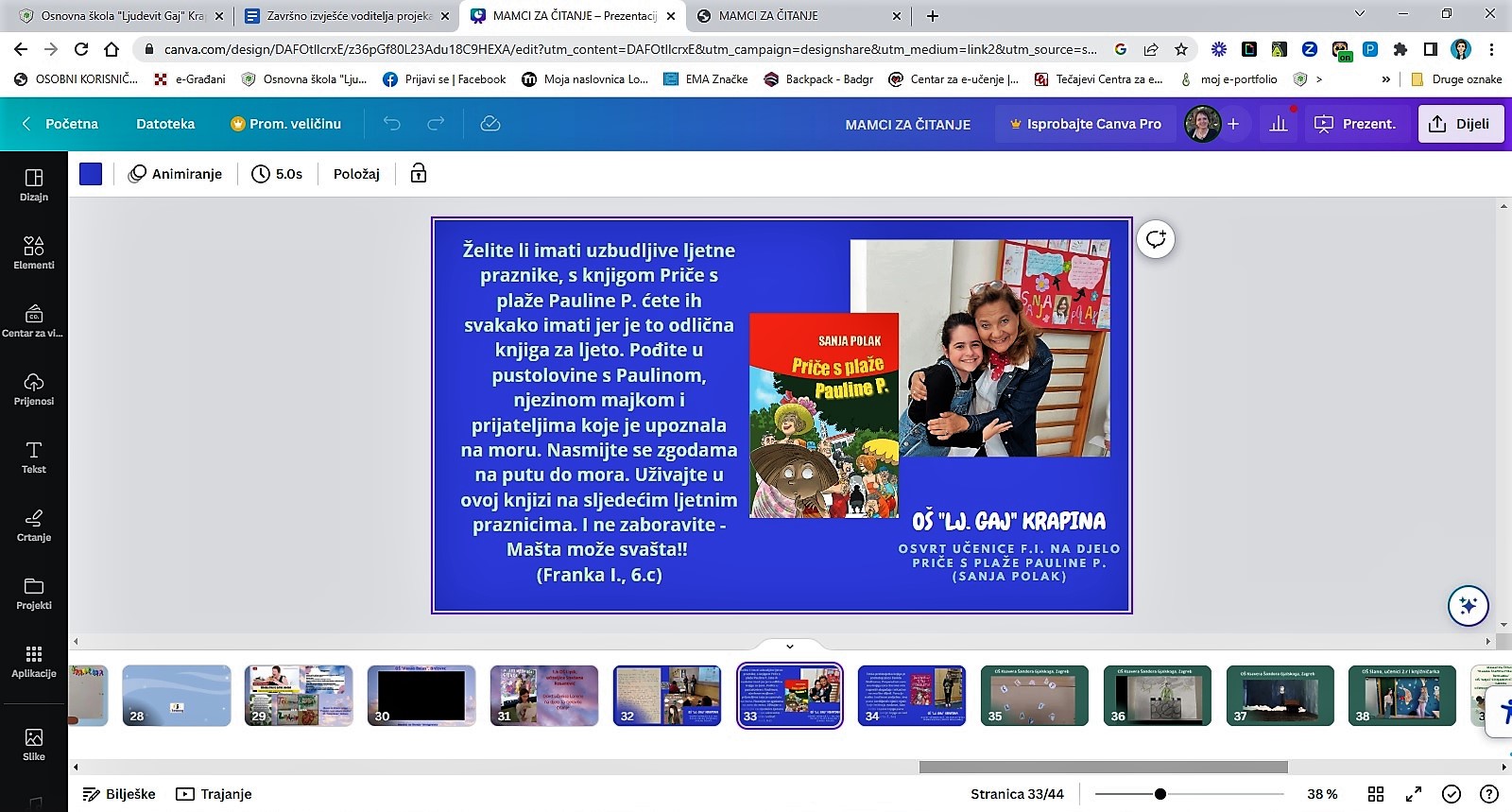The image size is (1512, 812).
Task: Switch to Završno izvješće voditelja tab
Action: click(347, 16)
